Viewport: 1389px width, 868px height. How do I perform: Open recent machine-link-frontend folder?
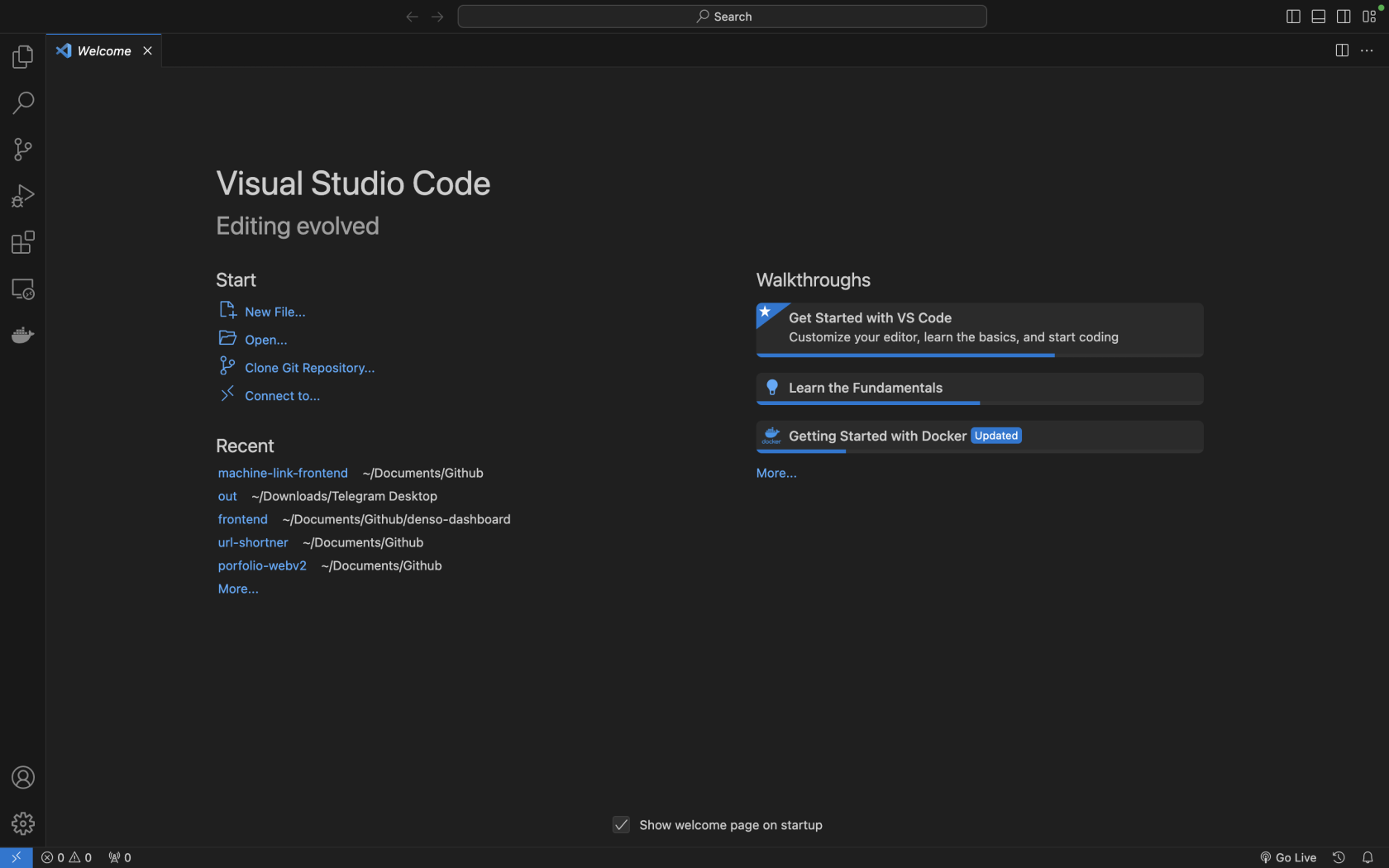(x=283, y=473)
